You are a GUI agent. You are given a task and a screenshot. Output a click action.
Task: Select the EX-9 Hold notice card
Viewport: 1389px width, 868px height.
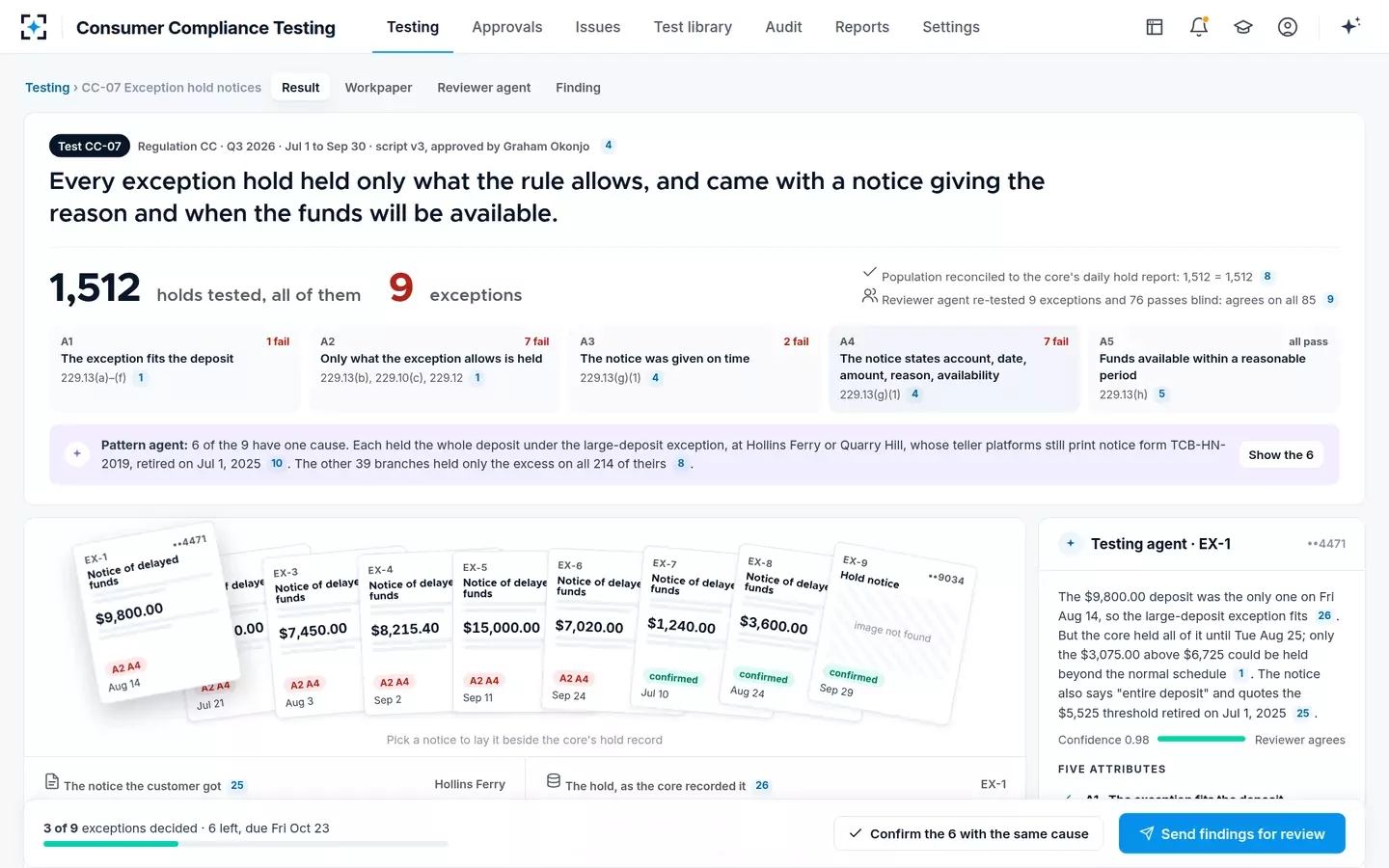click(x=895, y=633)
